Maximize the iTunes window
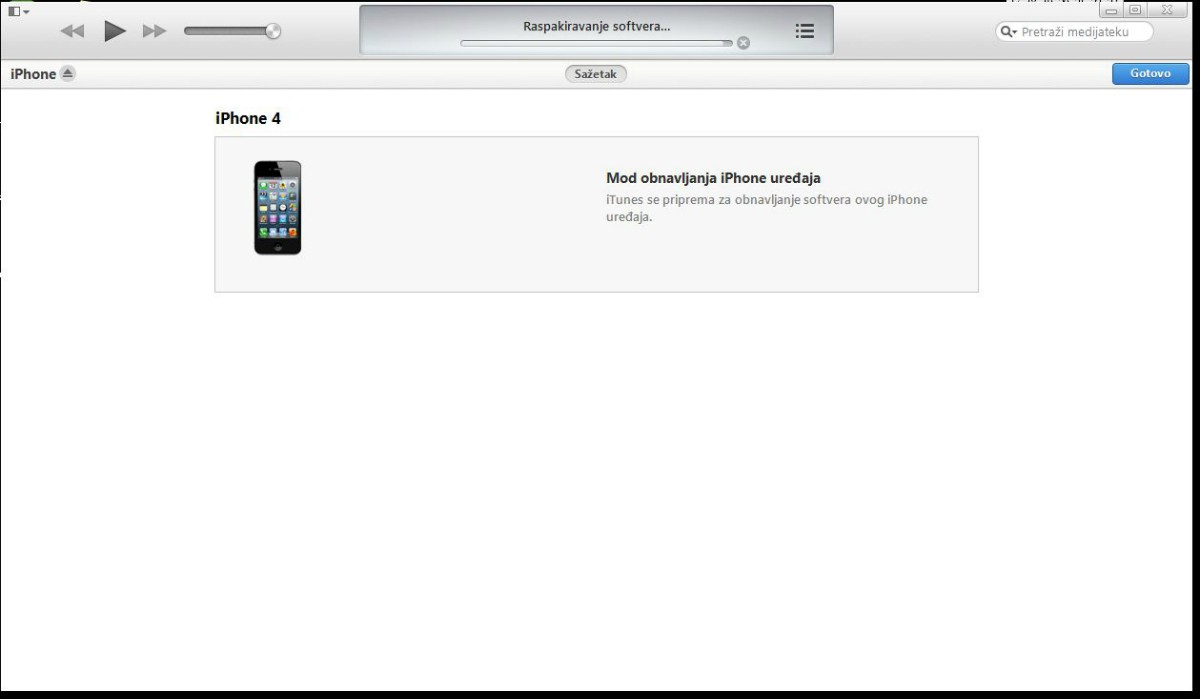The image size is (1200, 699). 1135,9
